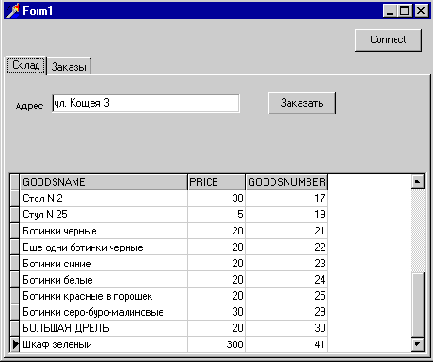Select the Ботинки белые row cell
This screenshot has width=433, height=362.
[x=104, y=280]
